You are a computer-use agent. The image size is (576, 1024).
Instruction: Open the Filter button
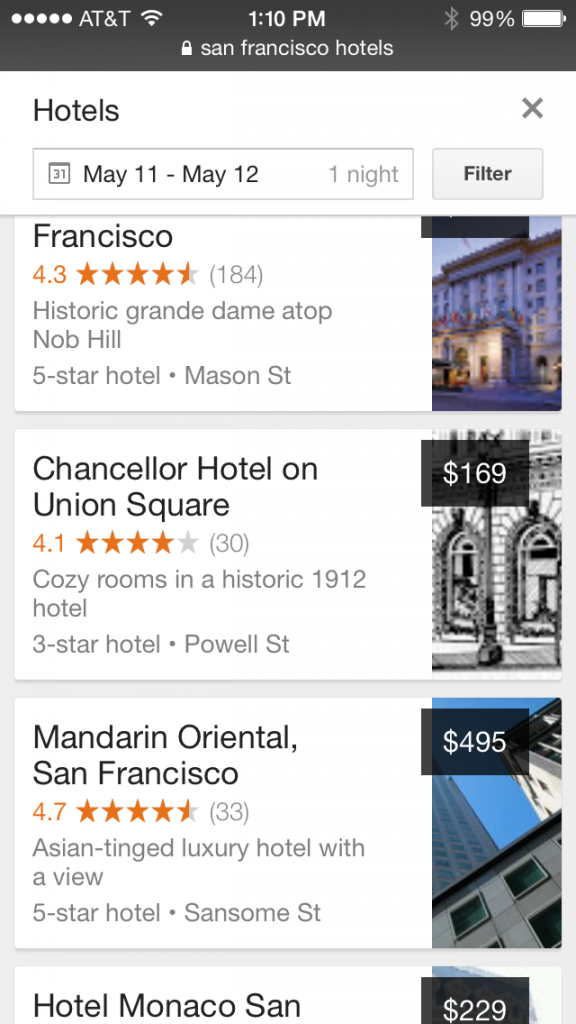coord(487,174)
